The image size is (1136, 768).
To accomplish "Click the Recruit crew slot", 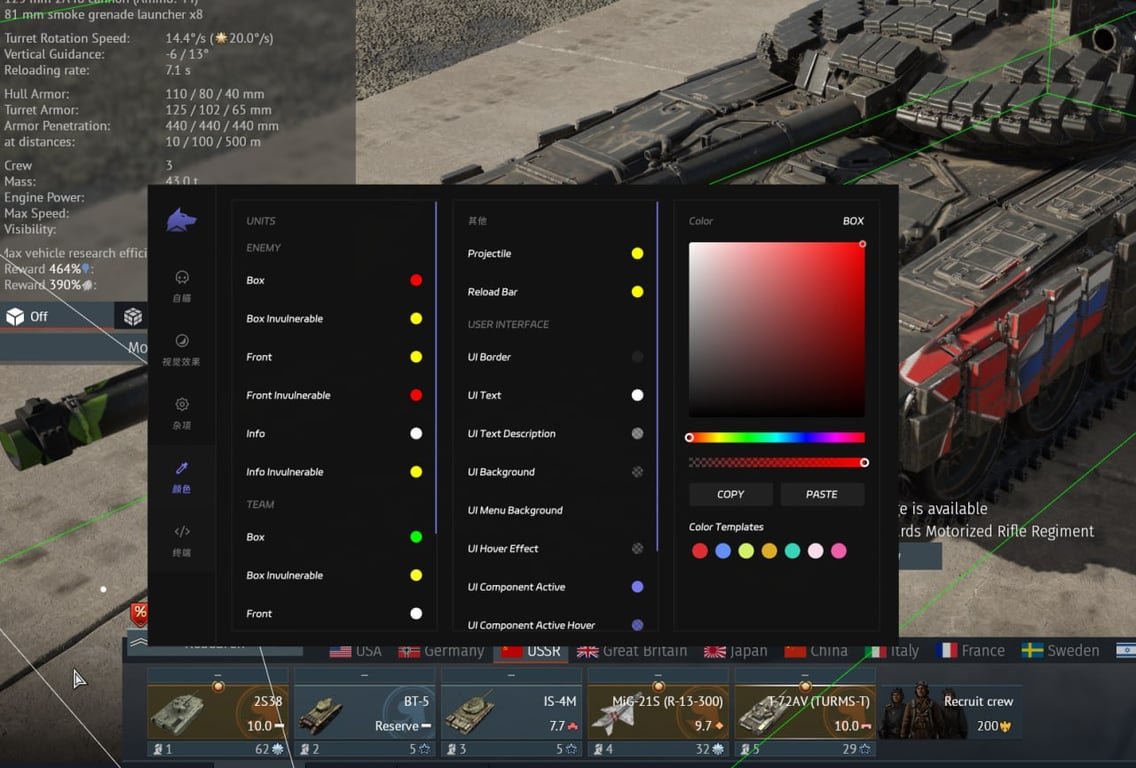I will (951, 713).
